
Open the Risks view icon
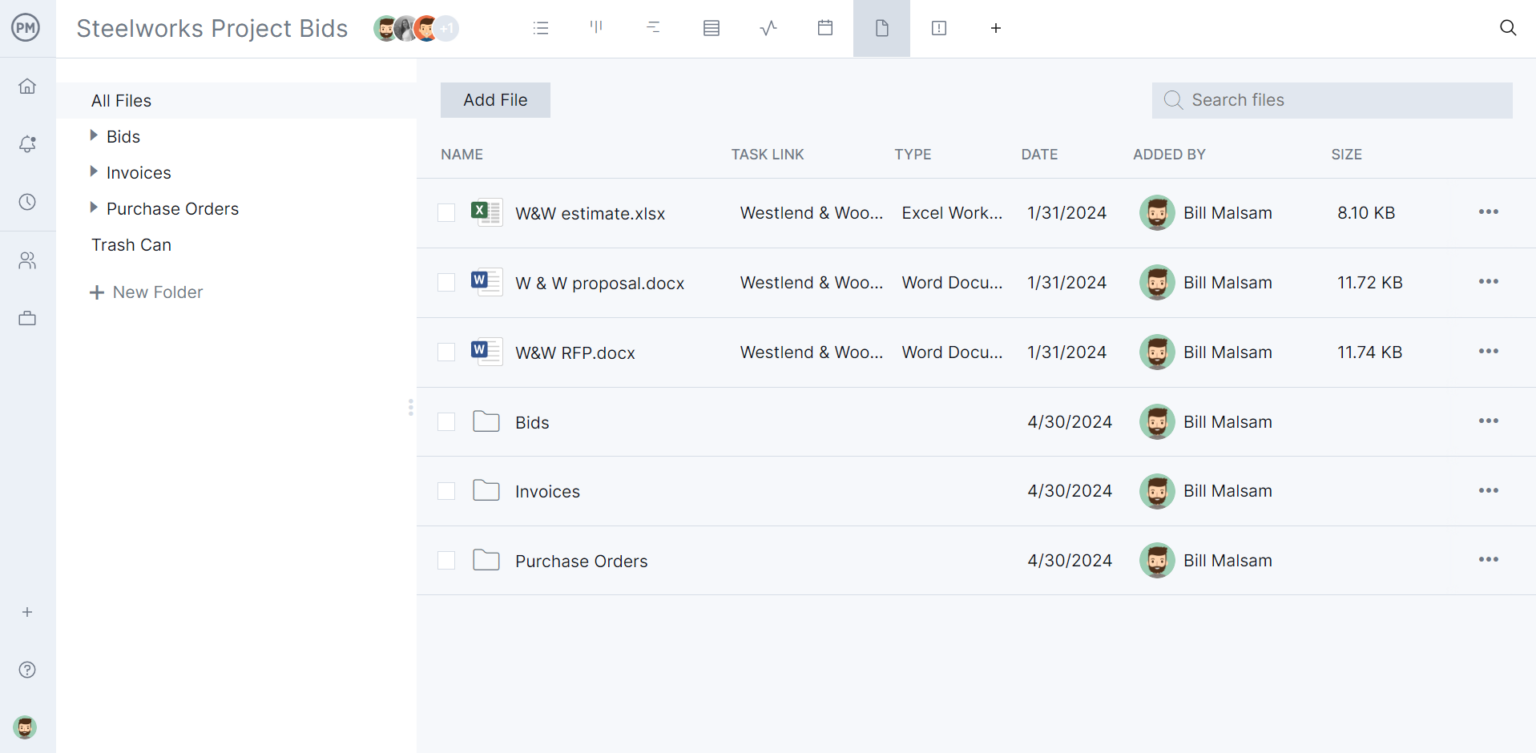point(939,28)
